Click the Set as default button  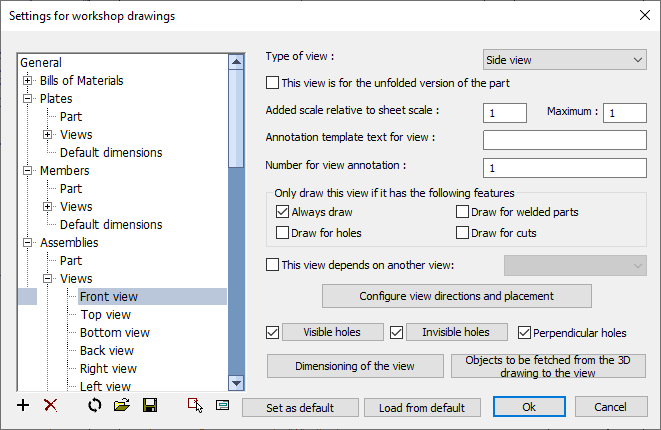pos(300,408)
